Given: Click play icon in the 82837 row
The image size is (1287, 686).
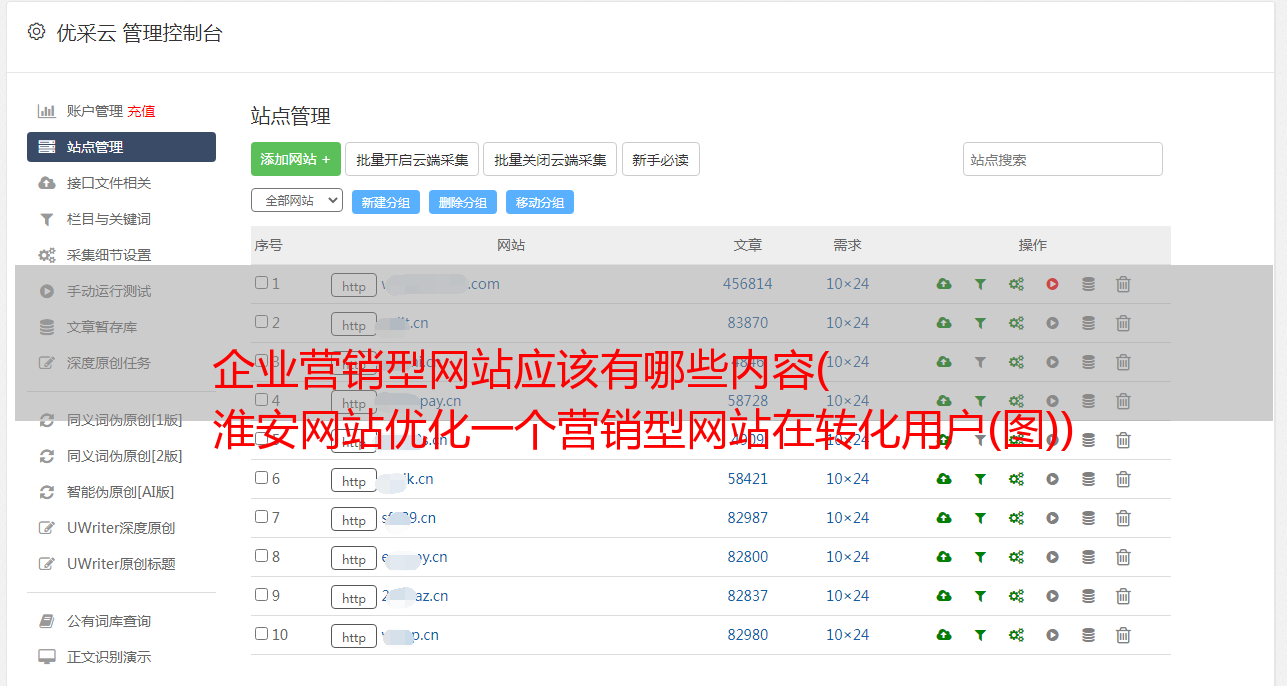Looking at the screenshot, I should (x=1052, y=596).
